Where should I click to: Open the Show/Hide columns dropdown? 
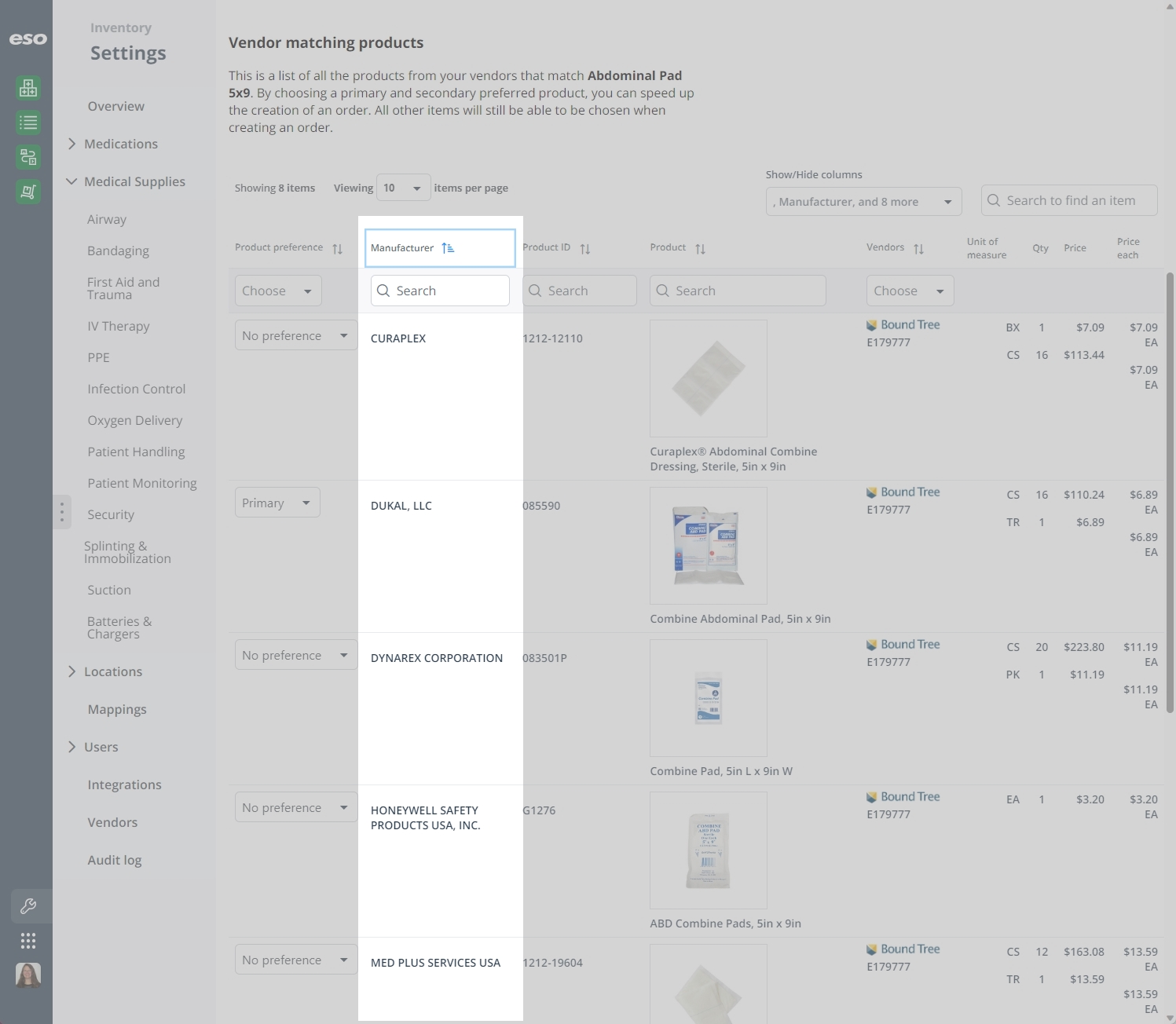coord(864,202)
